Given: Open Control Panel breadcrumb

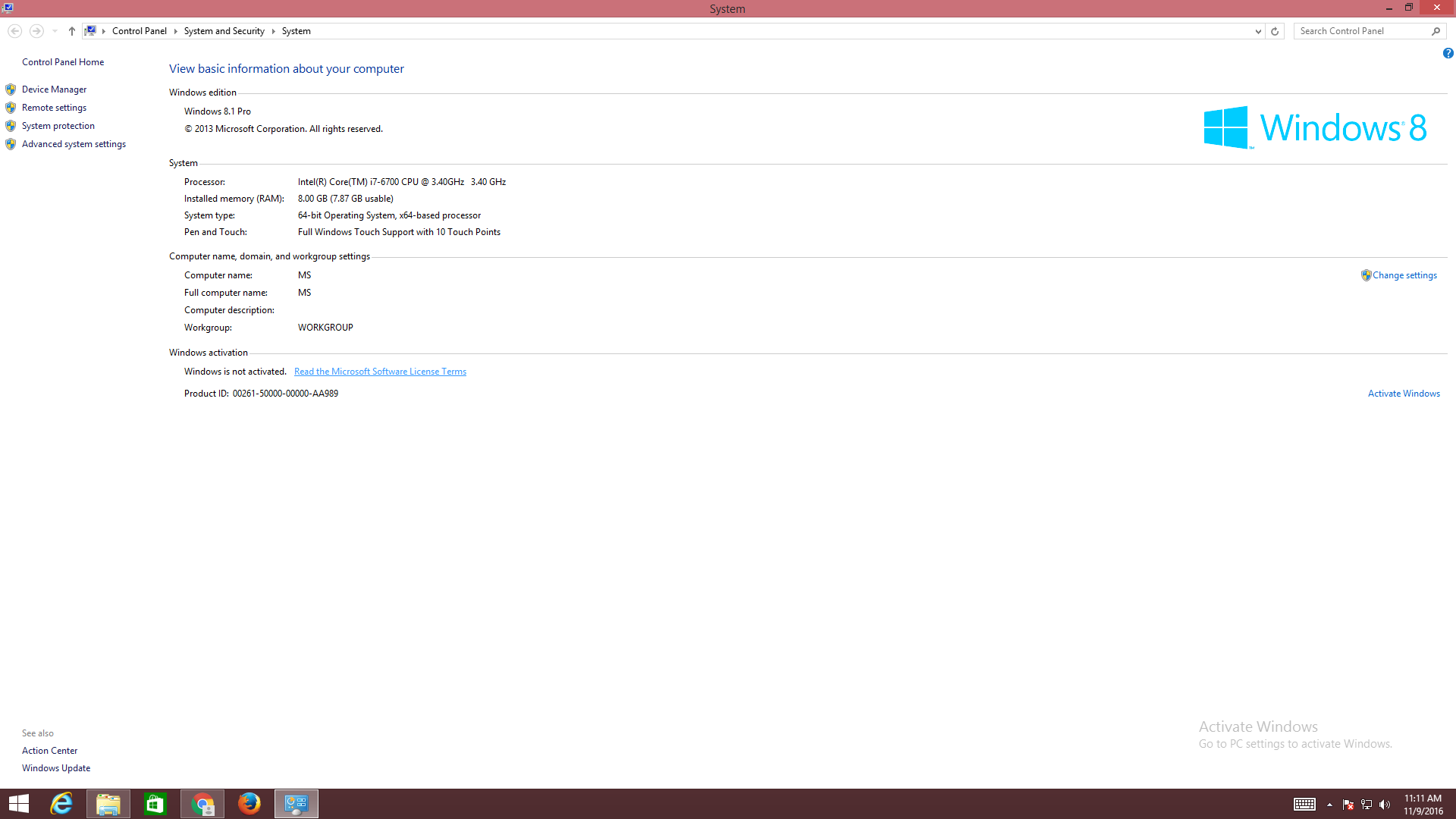Looking at the screenshot, I should pyautogui.click(x=140, y=31).
